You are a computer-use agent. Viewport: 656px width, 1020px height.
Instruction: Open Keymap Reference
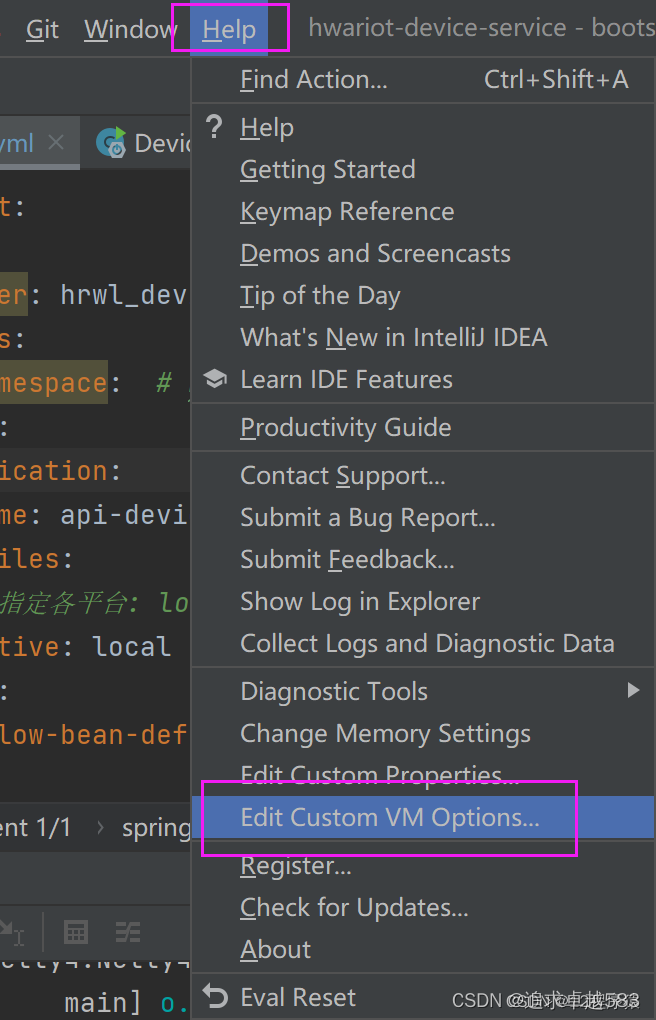pos(422,211)
